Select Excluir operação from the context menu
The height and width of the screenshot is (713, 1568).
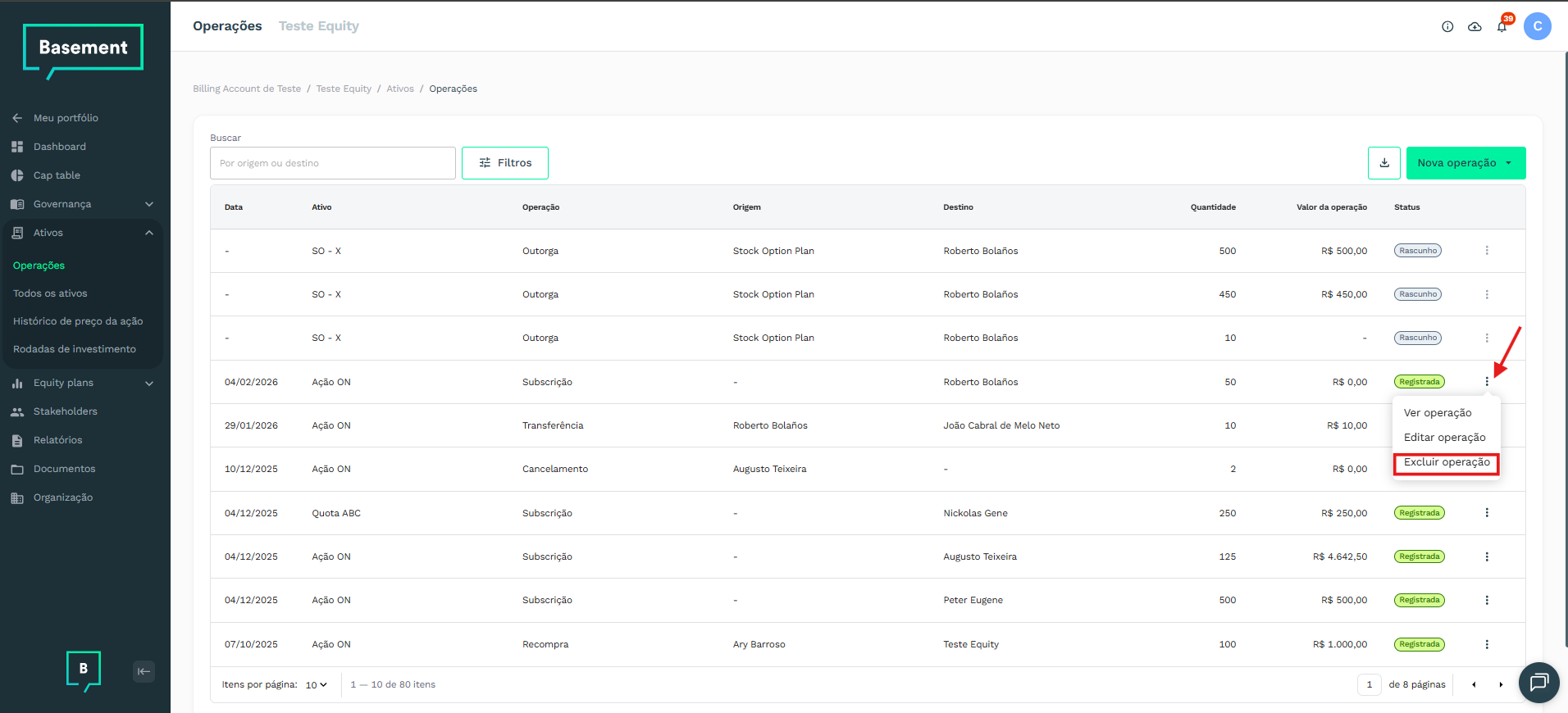[1446, 462]
